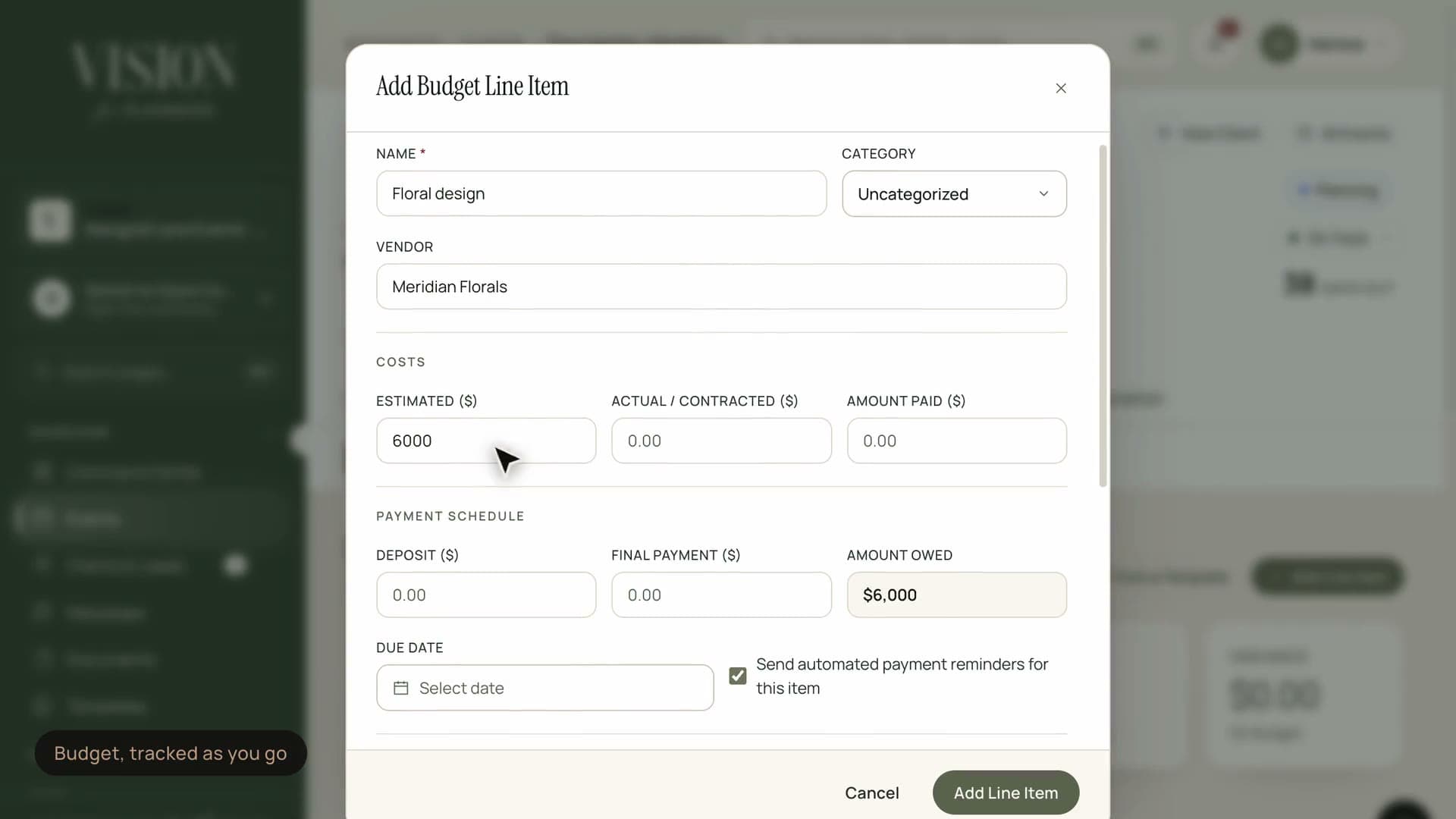Close the Add Budget Line Item dialog
The width and height of the screenshot is (1456, 819).
[x=1061, y=88]
